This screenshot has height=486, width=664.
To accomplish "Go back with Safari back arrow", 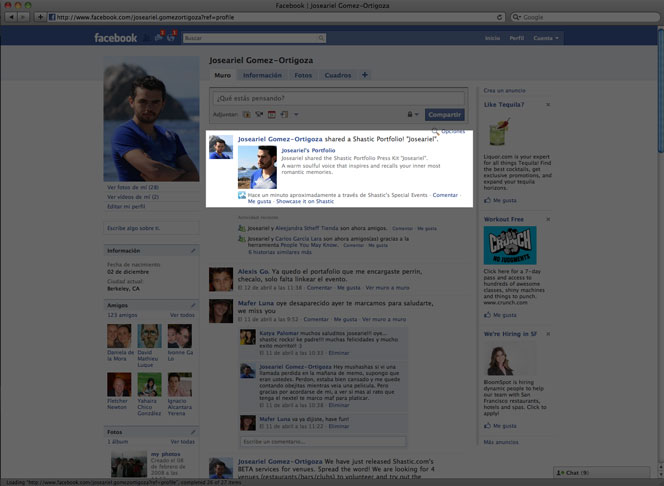I will click(11, 17).
